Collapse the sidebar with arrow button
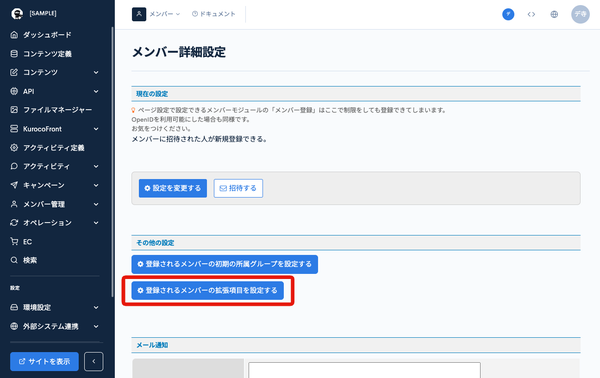 [94, 361]
